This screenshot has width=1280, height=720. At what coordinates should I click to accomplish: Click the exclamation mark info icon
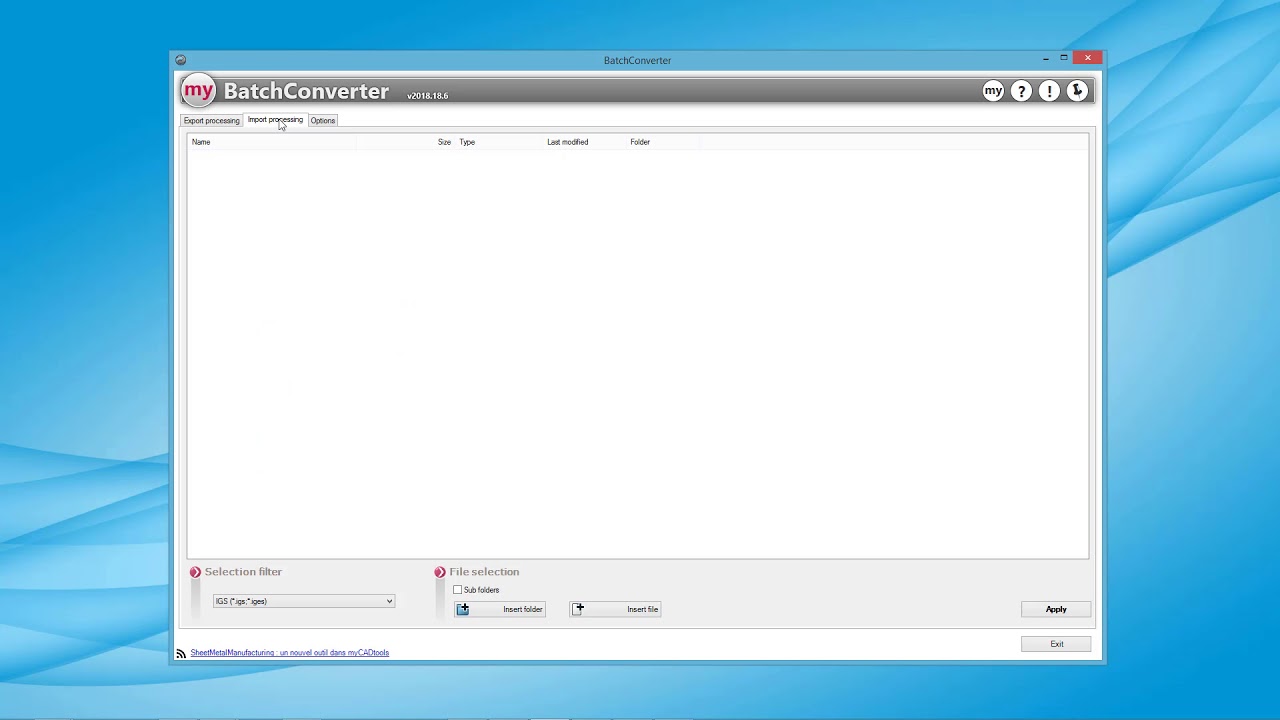1049,91
